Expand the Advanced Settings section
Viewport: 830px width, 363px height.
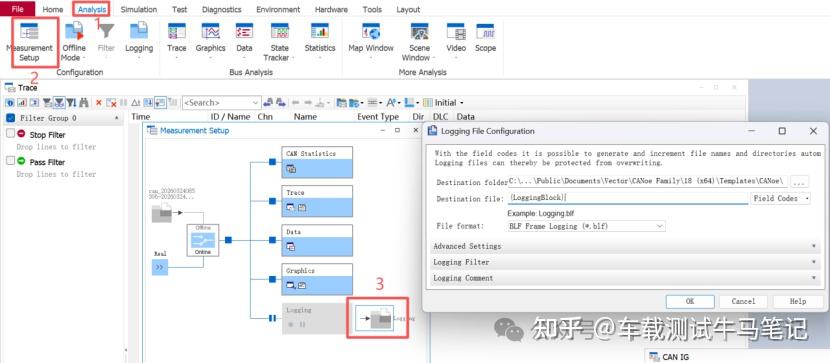626,246
